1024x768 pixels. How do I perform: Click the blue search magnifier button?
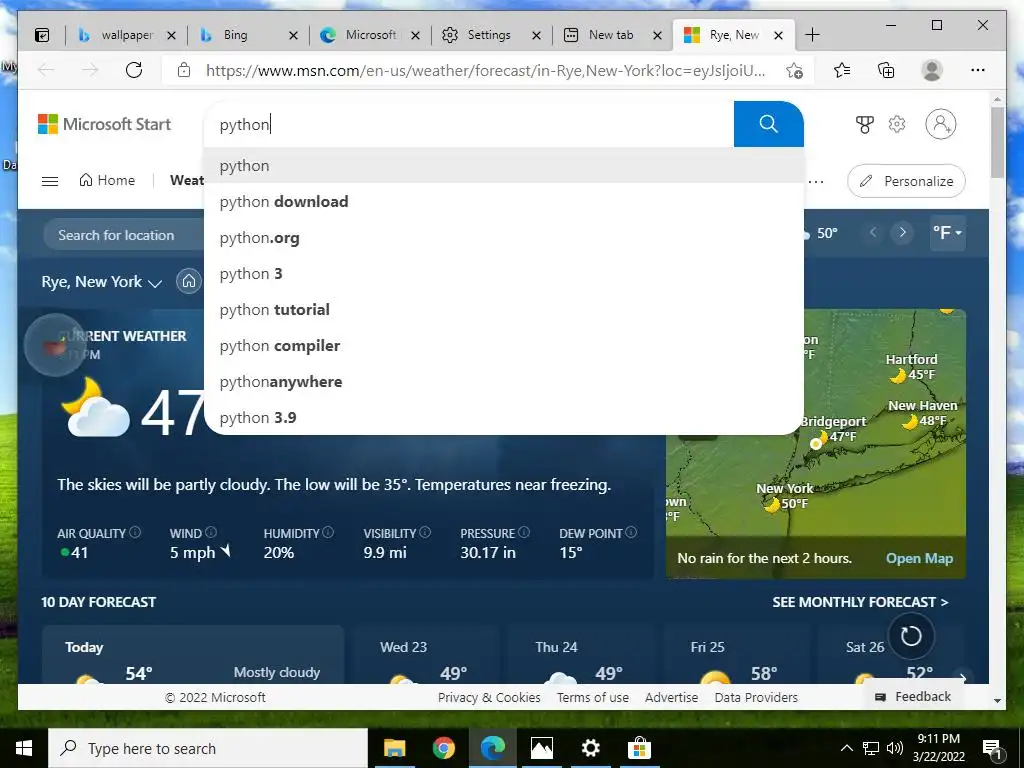[768, 124]
